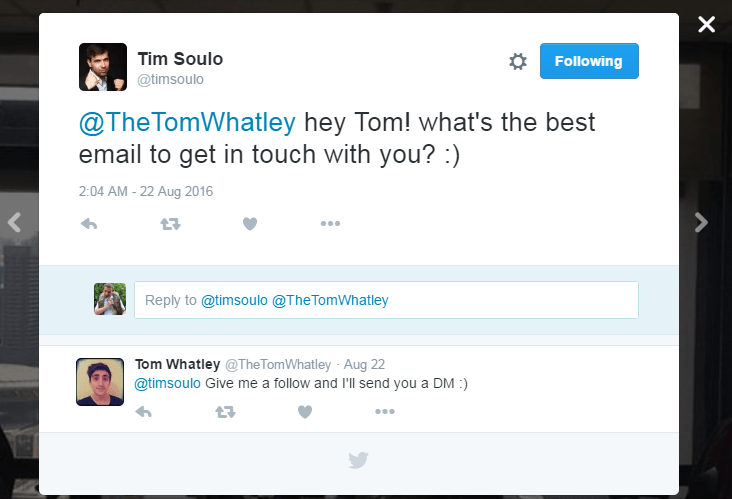Open more options on Tim Soulo's tweet
The image size is (732, 499).
(x=330, y=224)
